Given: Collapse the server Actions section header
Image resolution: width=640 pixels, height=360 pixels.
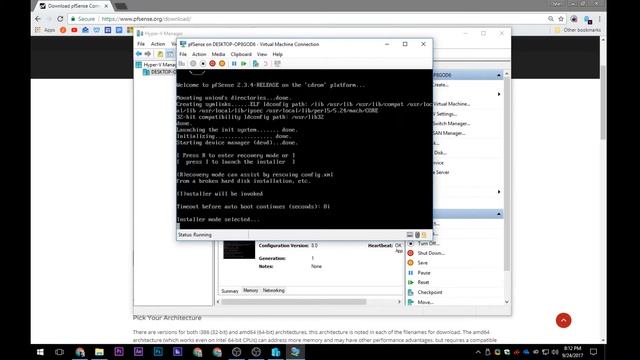Looking at the screenshot, I should 499,75.
